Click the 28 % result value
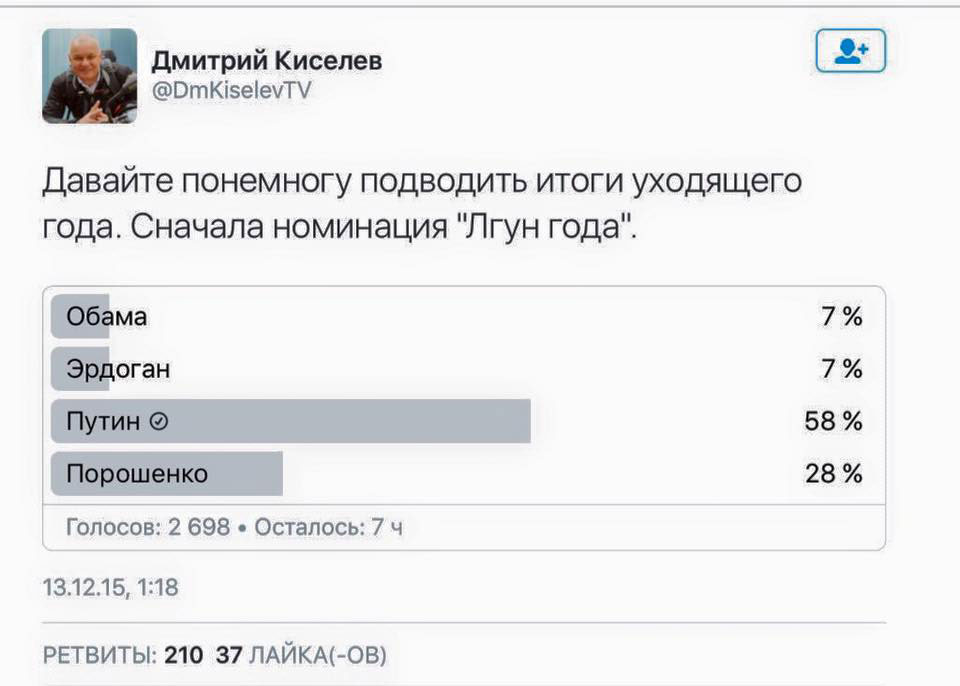This screenshot has height=686, width=960. coord(833,474)
